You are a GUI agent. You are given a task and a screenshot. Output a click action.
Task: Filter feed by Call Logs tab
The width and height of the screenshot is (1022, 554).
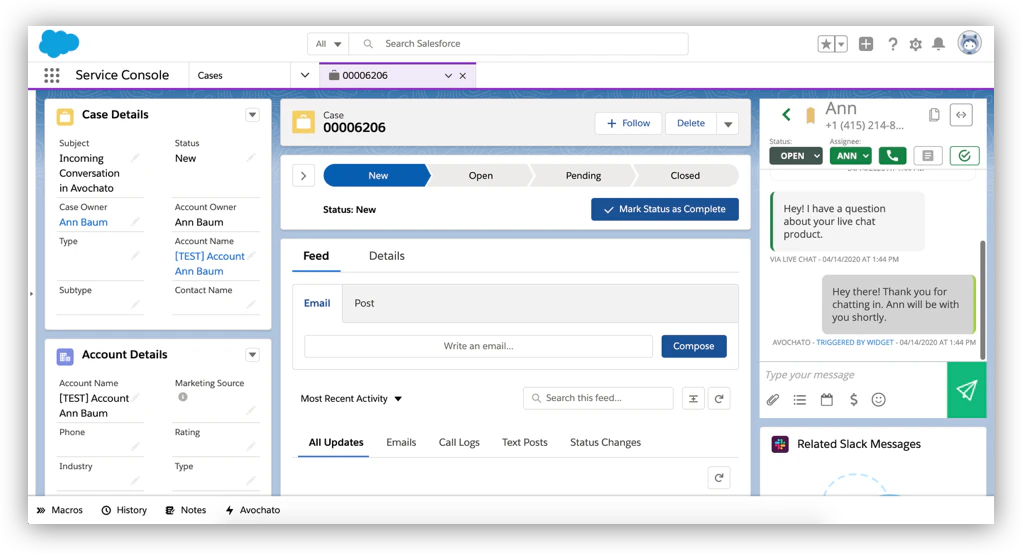(x=459, y=442)
